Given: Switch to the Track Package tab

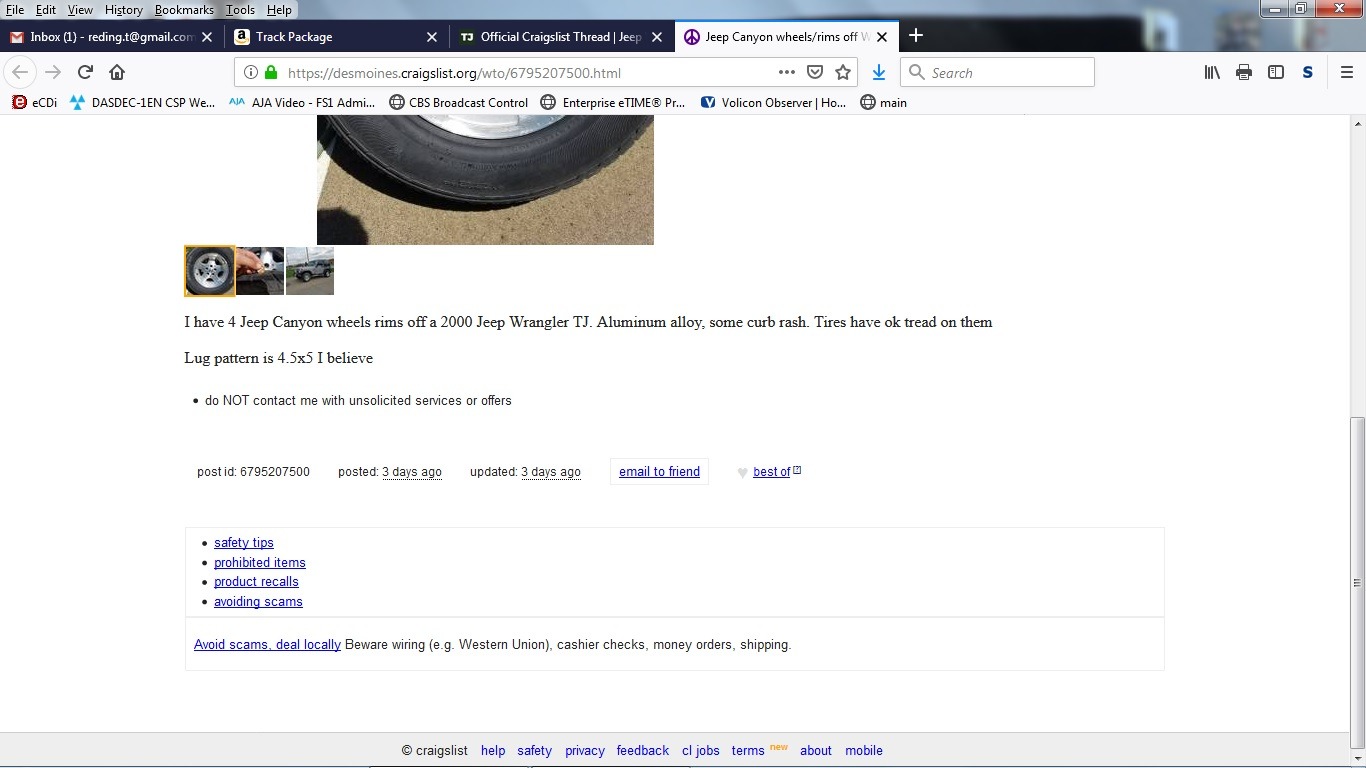Looking at the screenshot, I should [x=330, y=37].
